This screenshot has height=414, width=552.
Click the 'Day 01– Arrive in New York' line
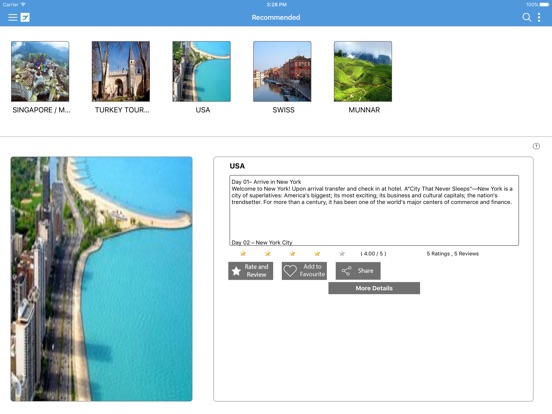pyautogui.click(x=266, y=182)
